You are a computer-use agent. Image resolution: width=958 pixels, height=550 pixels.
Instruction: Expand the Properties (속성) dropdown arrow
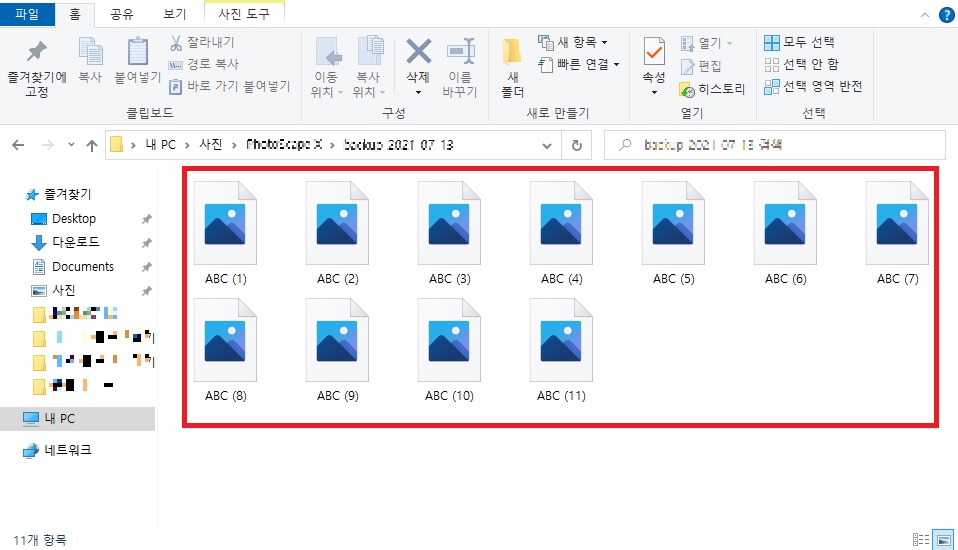tap(654, 93)
